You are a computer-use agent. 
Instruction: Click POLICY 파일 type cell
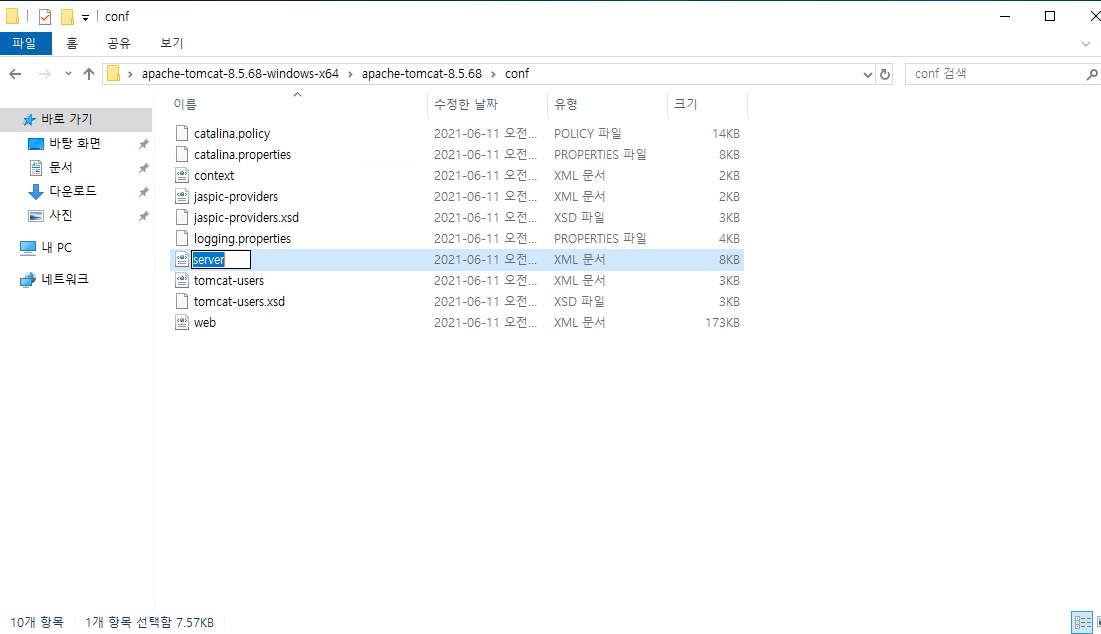pyautogui.click(x=588, y=133)
